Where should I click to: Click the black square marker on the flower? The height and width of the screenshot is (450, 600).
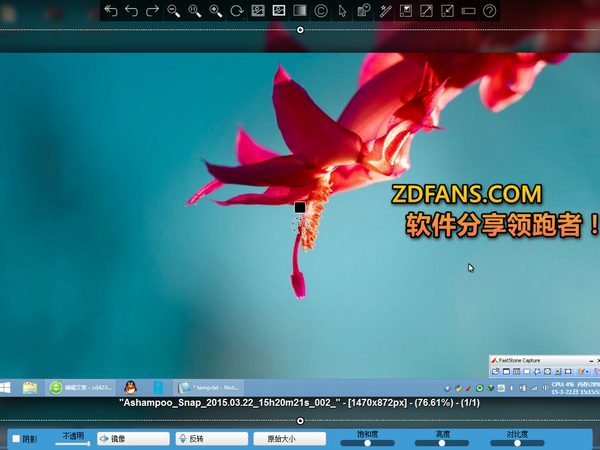(299, 207)
